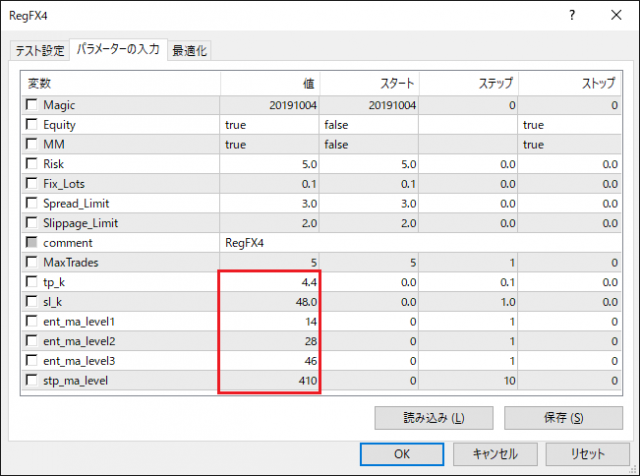Viewport: 640px width, 476px height.
Task: Click the 値 column header
Action: pos(270,84)
